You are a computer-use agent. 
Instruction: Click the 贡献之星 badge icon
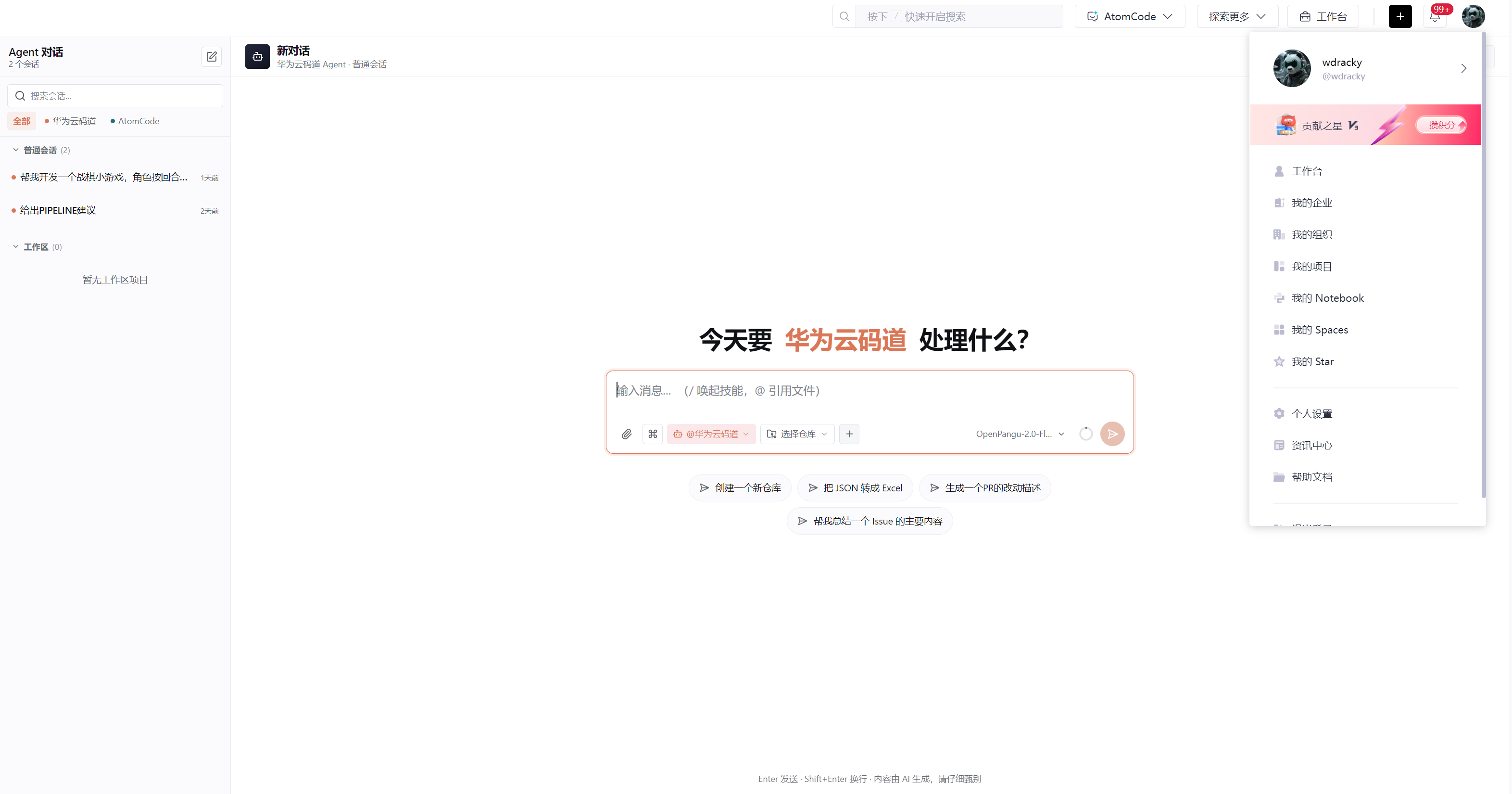[x=1285, y=125]
